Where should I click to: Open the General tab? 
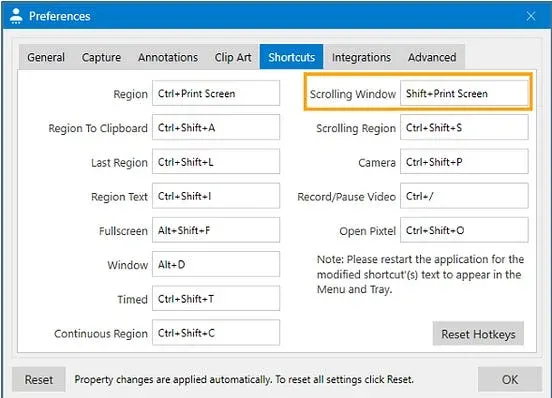(x=46, y=57)
